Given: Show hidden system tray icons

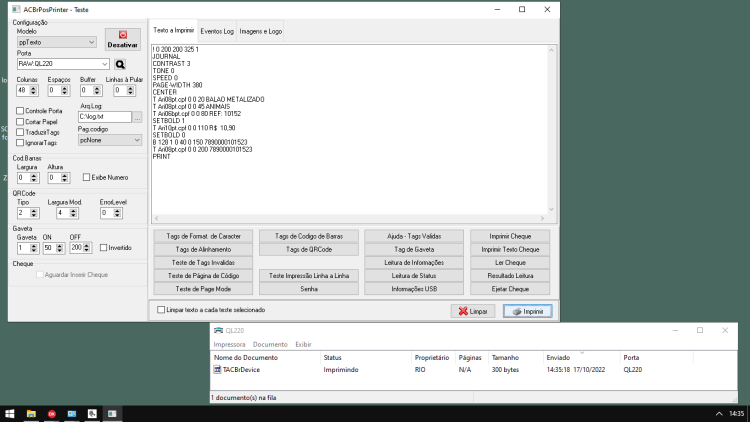Looking at the screenshot, I should 719,414.
